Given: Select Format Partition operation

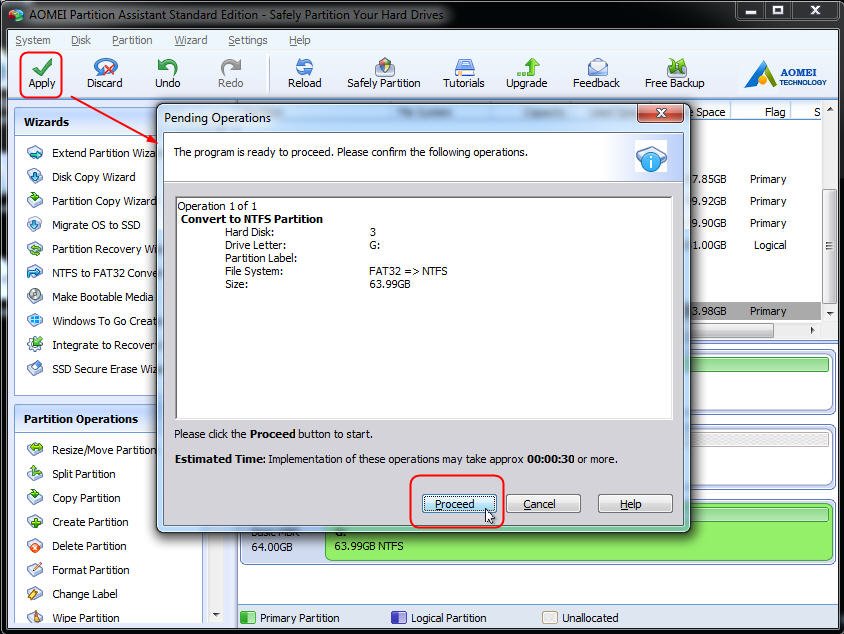Looking at the screenshot, I should coord(78,569).
